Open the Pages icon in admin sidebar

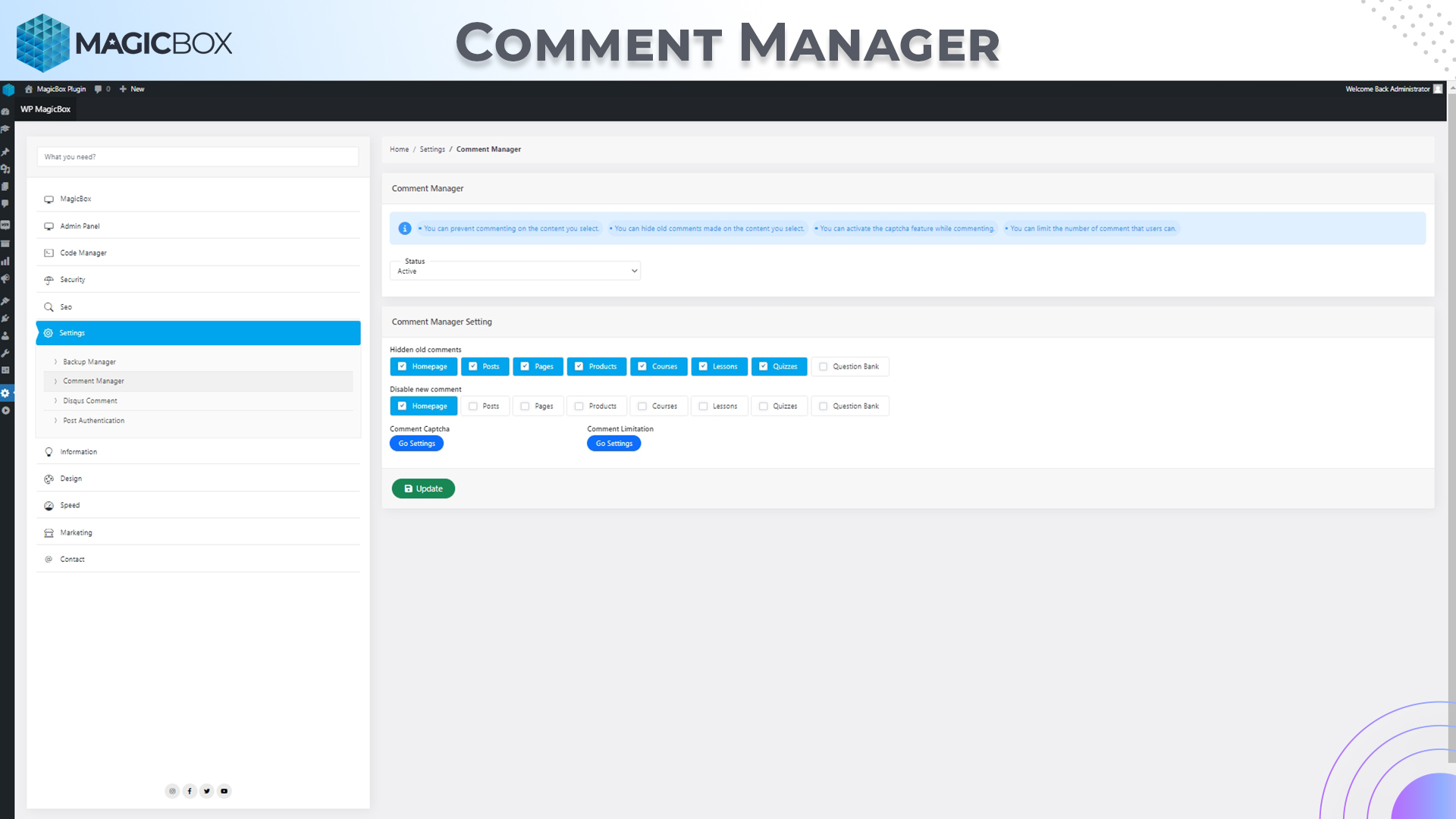point(5,187)
